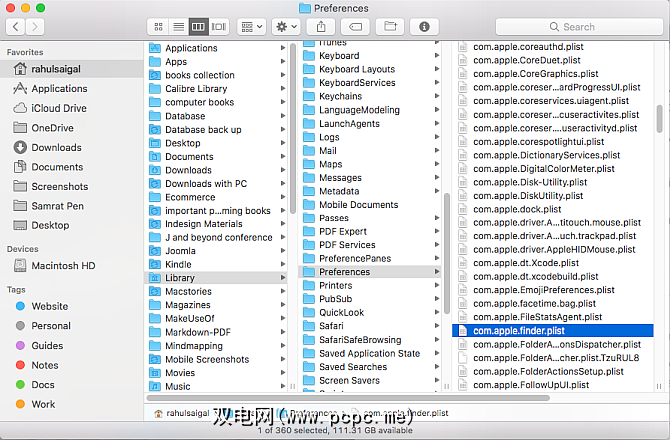Image resolution: width=670 pixels, height=440 pixels.
Task: Select com.apple.finder.plist file
Action: 552,331
